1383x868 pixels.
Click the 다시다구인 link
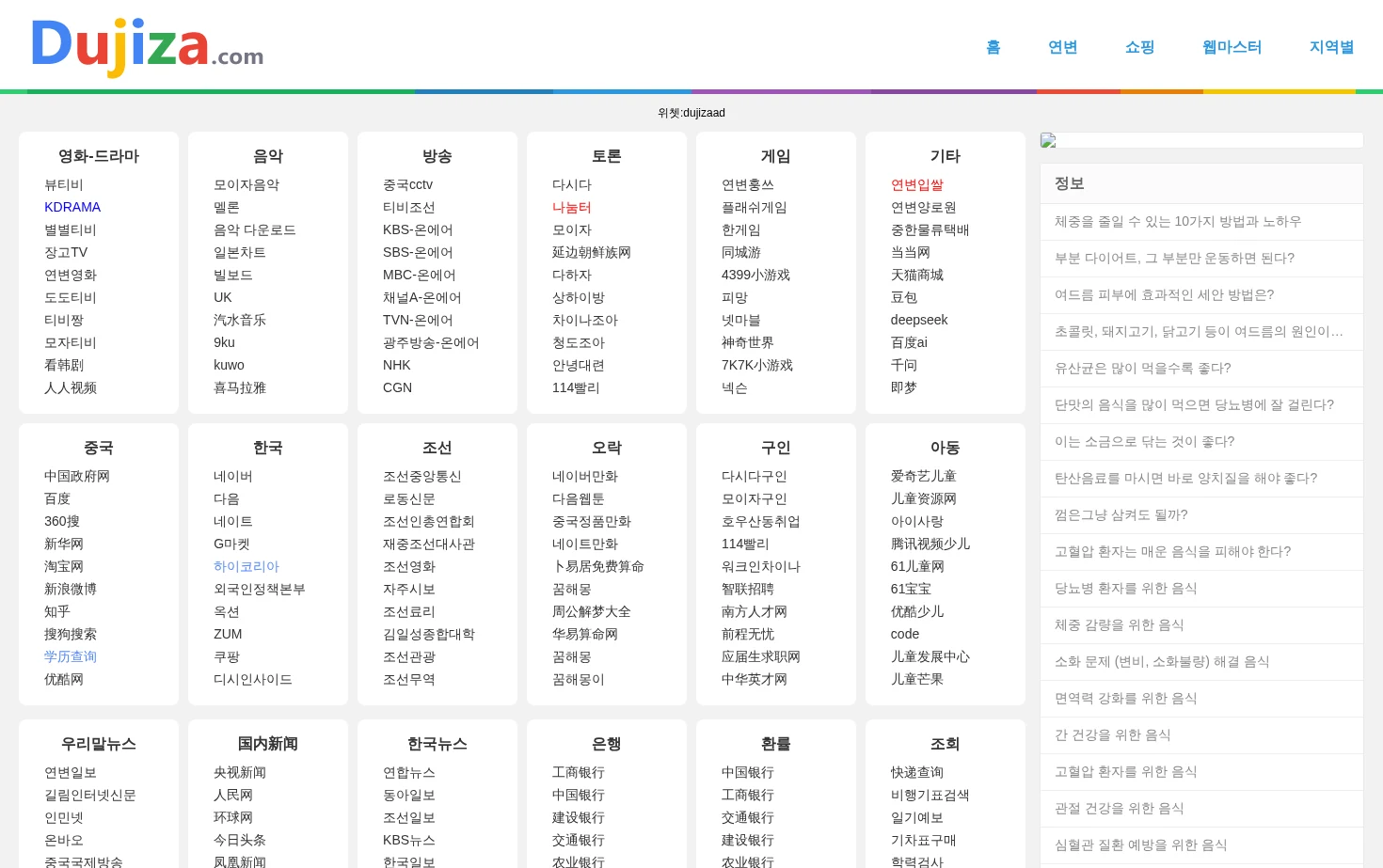(755, 476)
